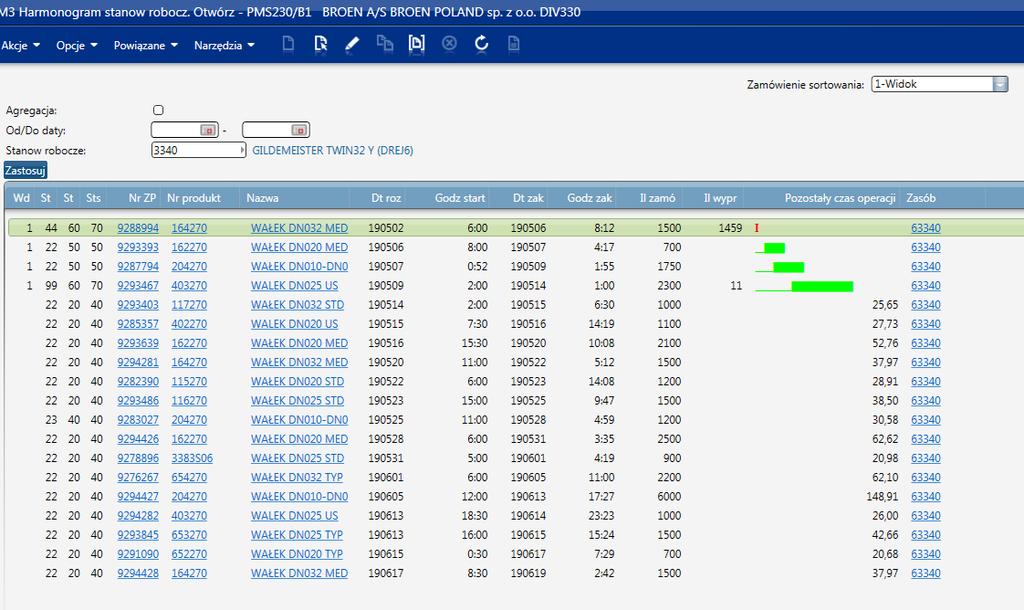
Task: Open the Narzędzia menu
Action: [224, 45]
